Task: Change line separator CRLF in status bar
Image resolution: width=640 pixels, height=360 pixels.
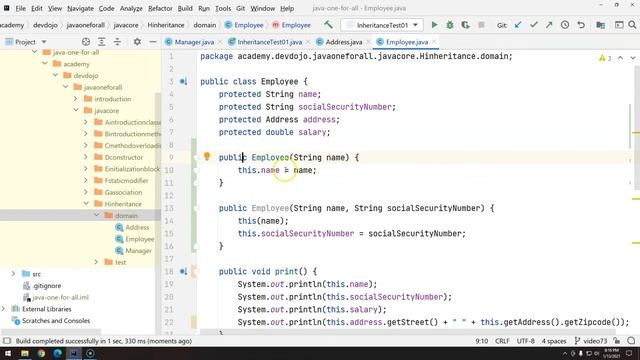Action: coord(502,341)
